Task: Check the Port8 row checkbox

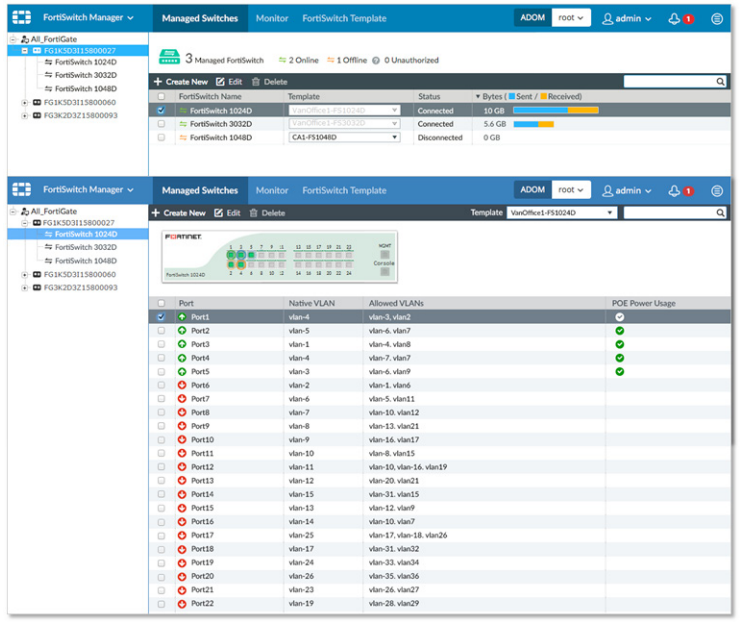Action: click(x=161, y=412)
